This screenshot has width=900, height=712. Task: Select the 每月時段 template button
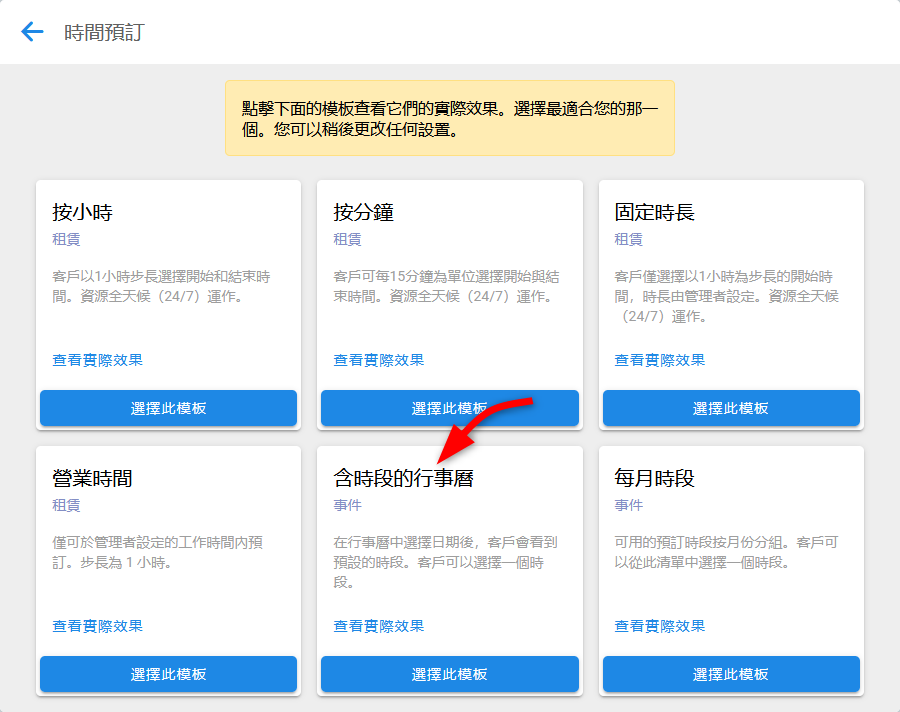(731, 674)
